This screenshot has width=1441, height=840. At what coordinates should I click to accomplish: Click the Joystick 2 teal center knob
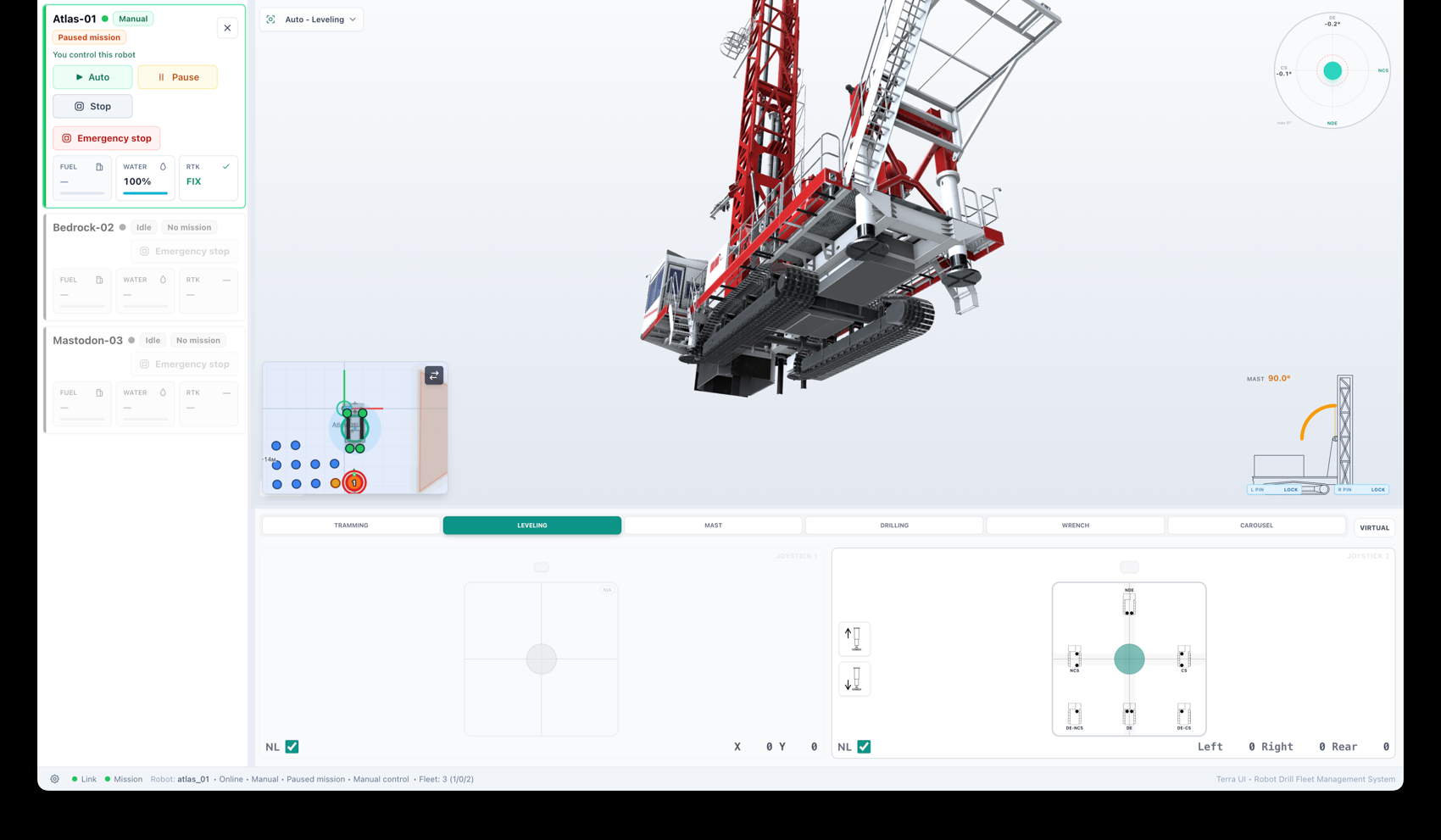pyautogui.click(x=1129, y=659)
